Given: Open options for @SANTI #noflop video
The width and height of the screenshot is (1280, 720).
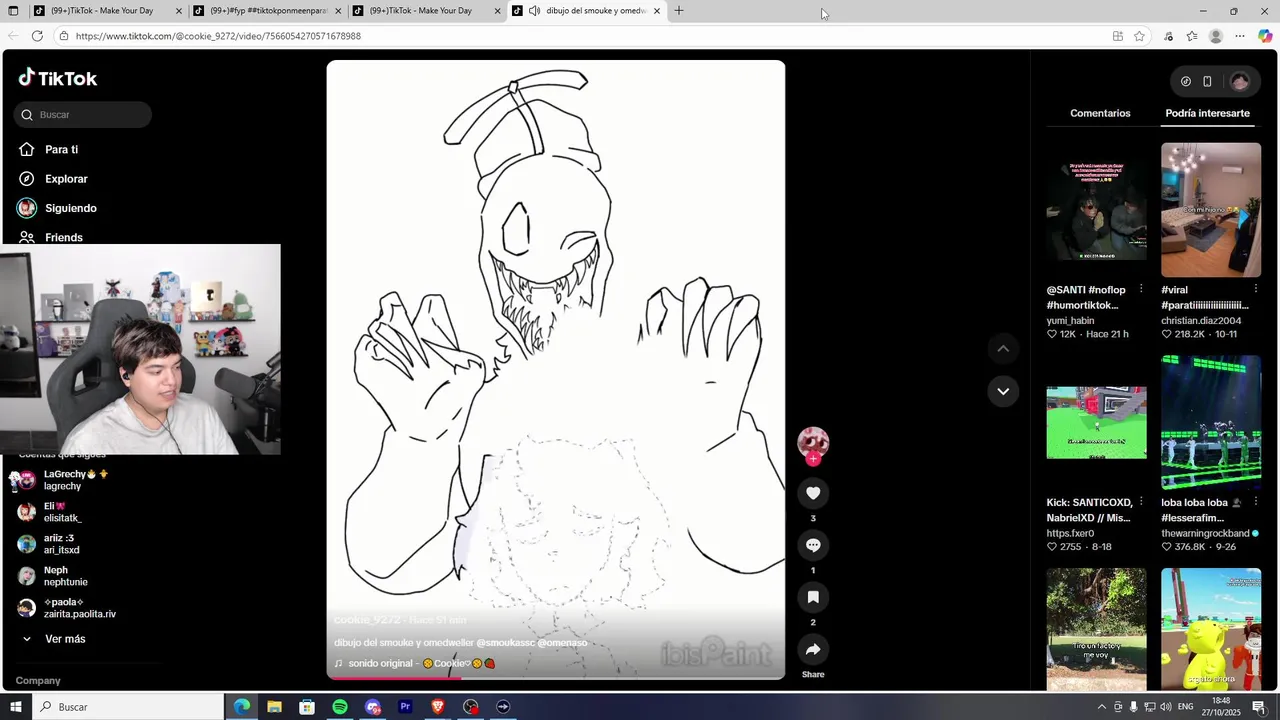Looking at the screenshot, I should click(1141, 290).
